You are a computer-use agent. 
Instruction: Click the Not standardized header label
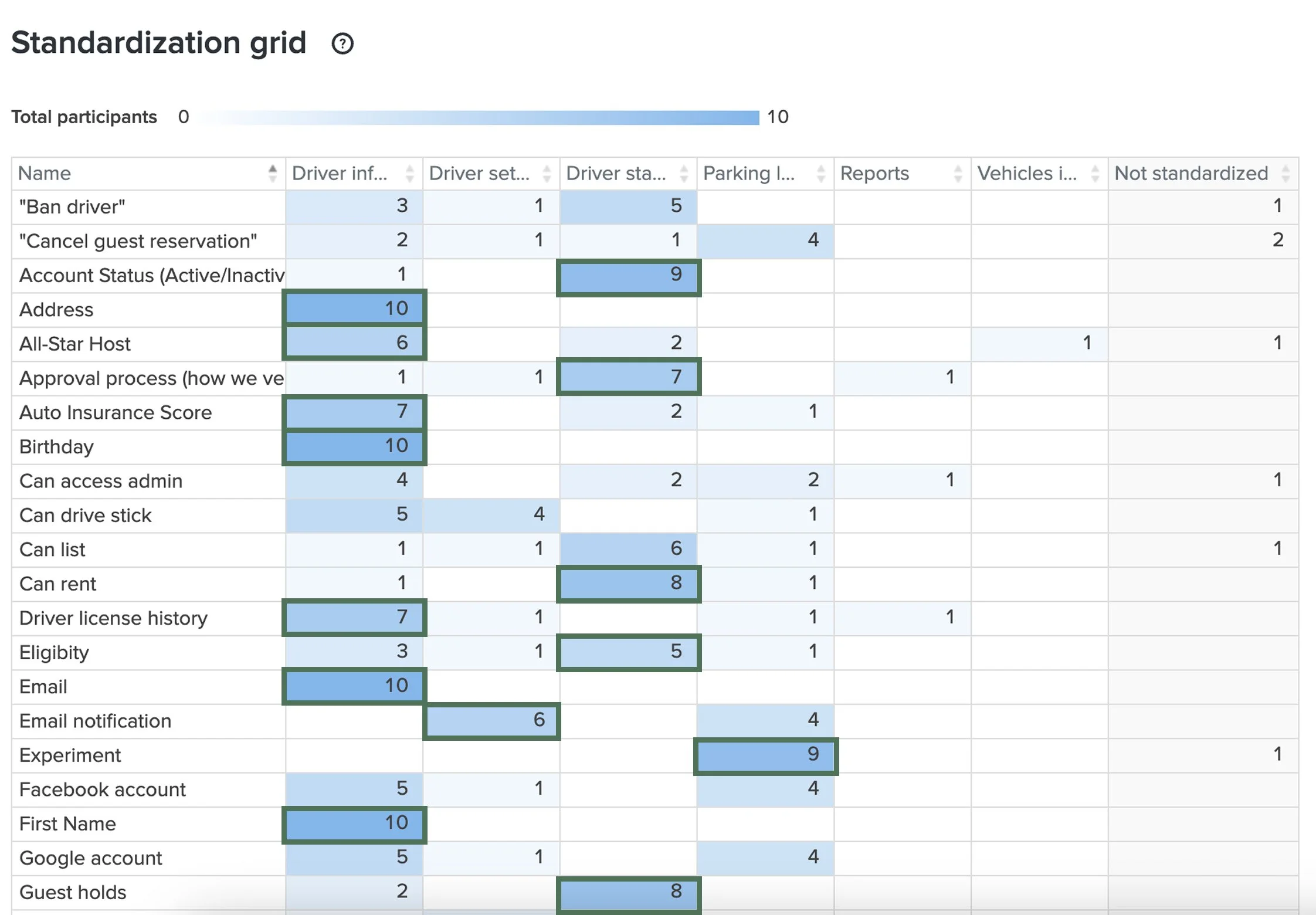click(1190, 174)
